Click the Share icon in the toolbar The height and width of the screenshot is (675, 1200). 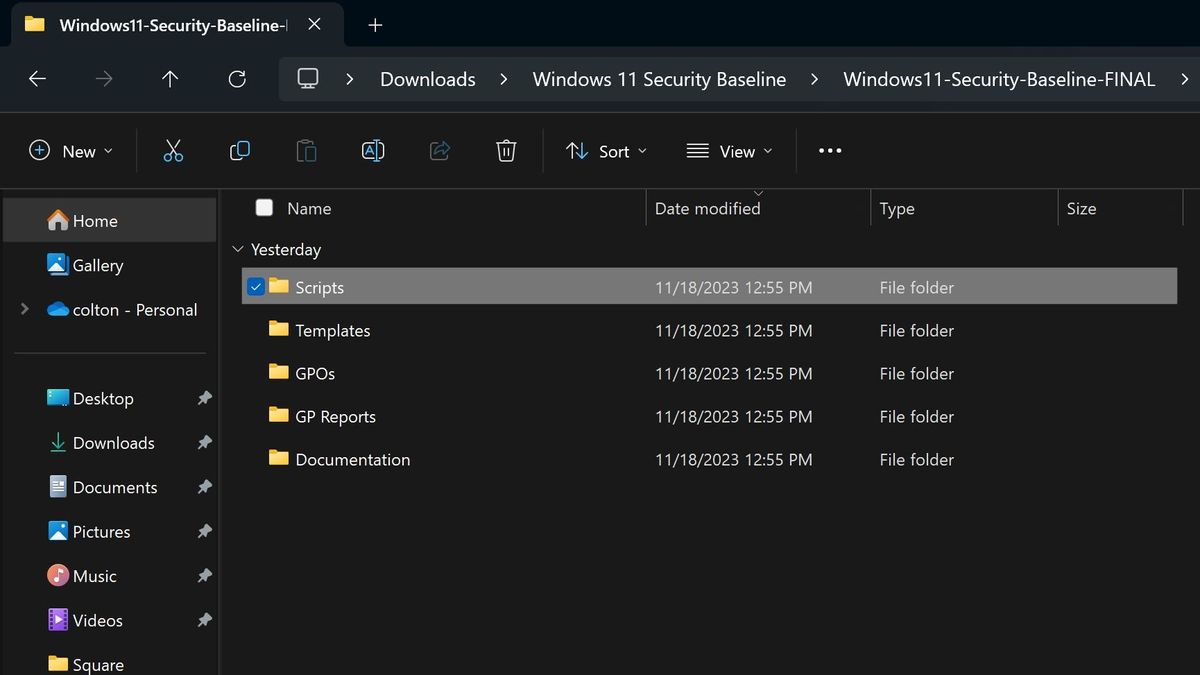[439, 151]
